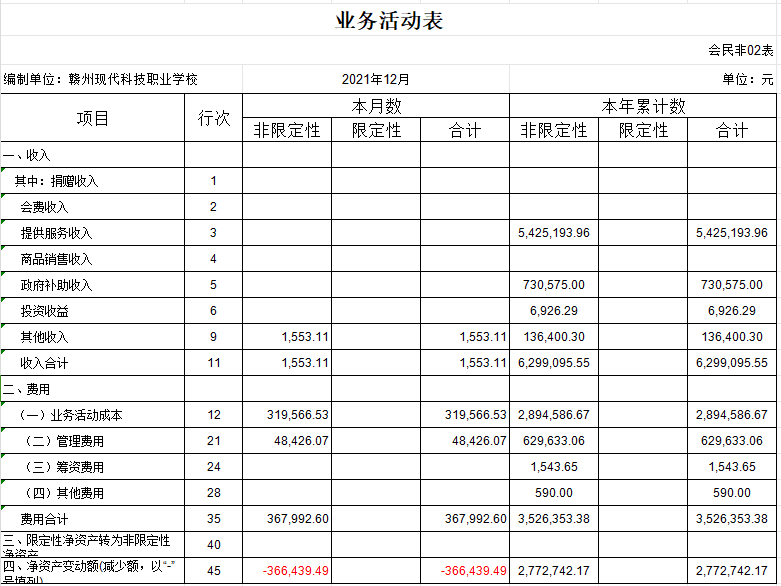
Task: Click the red -366,439.49 in 本月数 合计
Action: click(474, 571)
